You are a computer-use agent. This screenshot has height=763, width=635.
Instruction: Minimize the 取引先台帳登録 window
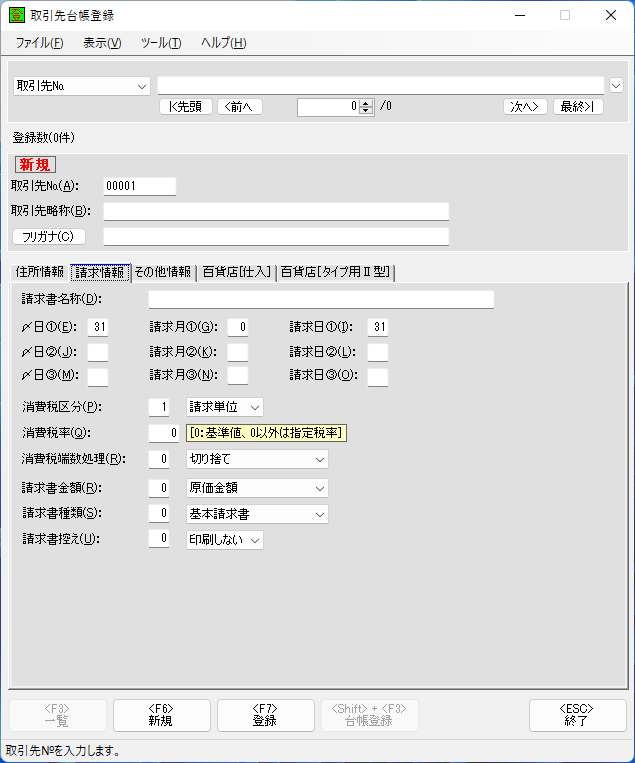520,16
